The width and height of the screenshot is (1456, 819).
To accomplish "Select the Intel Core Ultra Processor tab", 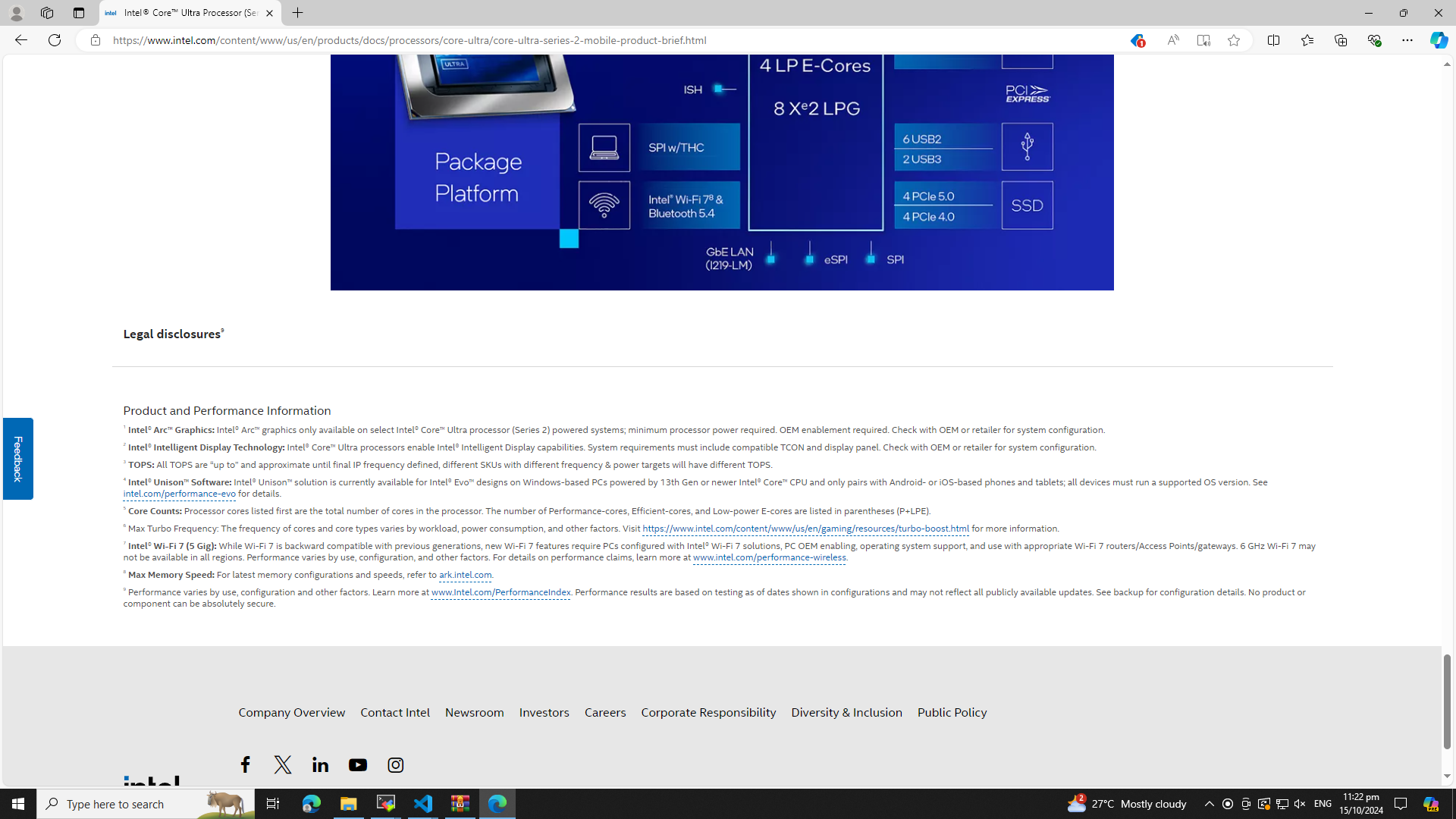I will (182, 13).
